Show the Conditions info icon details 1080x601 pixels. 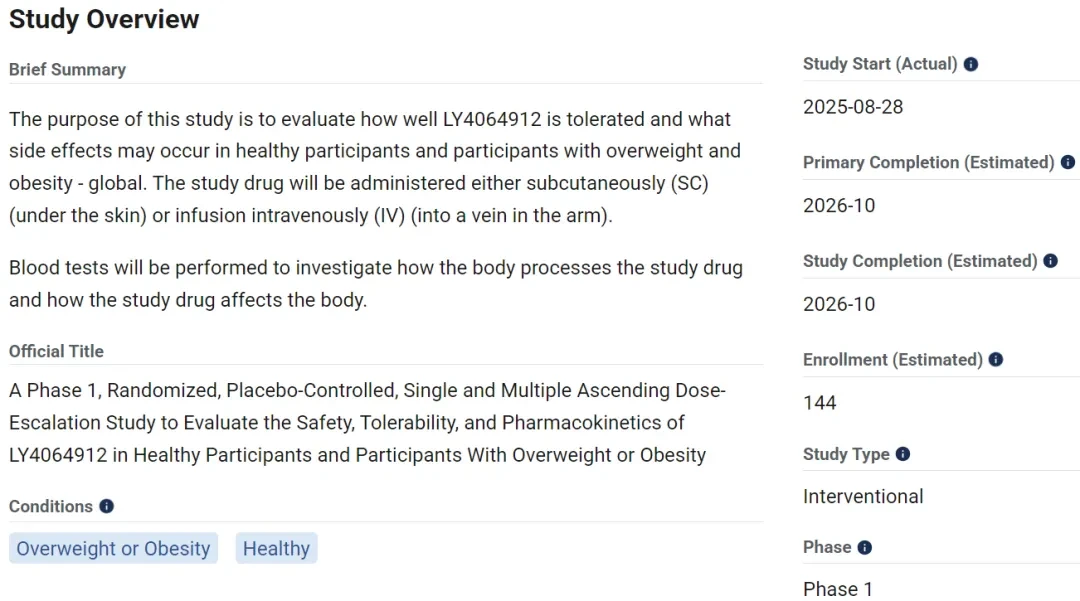click(x=106, y=506)
